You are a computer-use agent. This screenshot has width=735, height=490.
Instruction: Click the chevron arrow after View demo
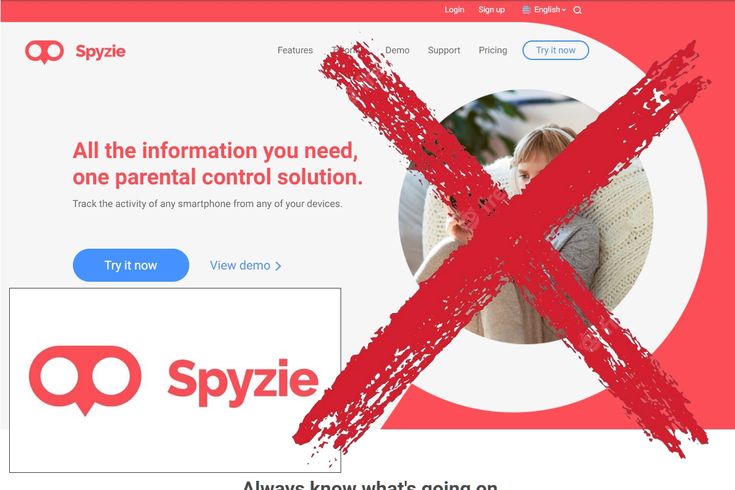click(x=278, y=266)
